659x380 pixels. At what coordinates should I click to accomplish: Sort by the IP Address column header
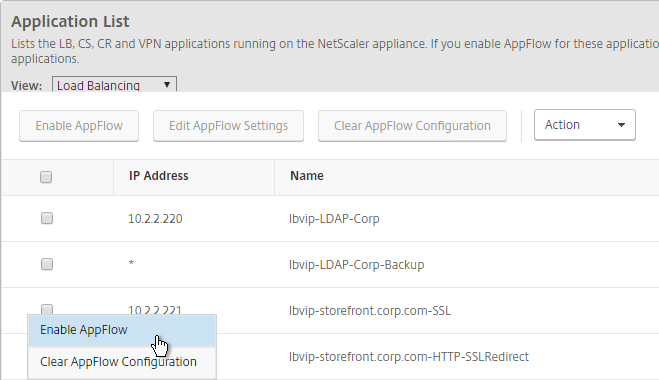pyautogui.click(x=158, y=176)
